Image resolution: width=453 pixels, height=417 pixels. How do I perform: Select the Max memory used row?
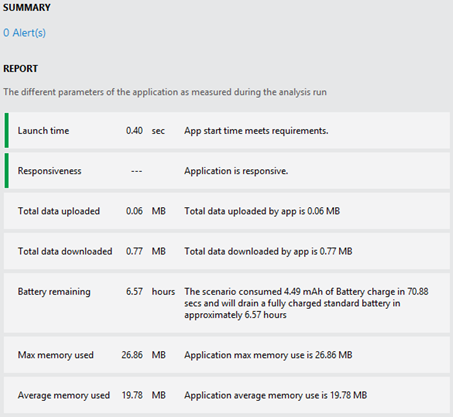(227, 355)
